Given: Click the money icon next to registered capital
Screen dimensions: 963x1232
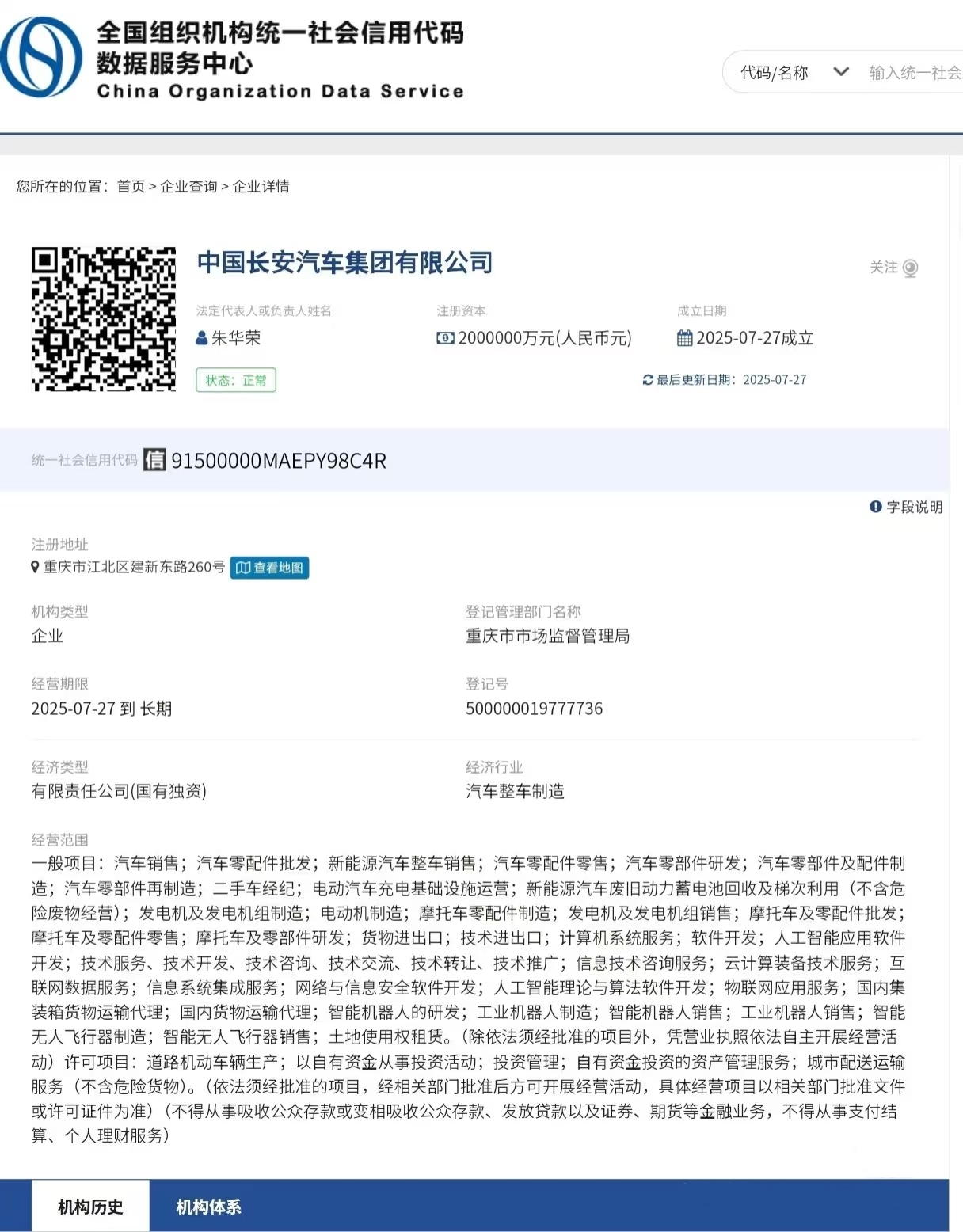Looking at the screenshot, I should pos(445,338).
